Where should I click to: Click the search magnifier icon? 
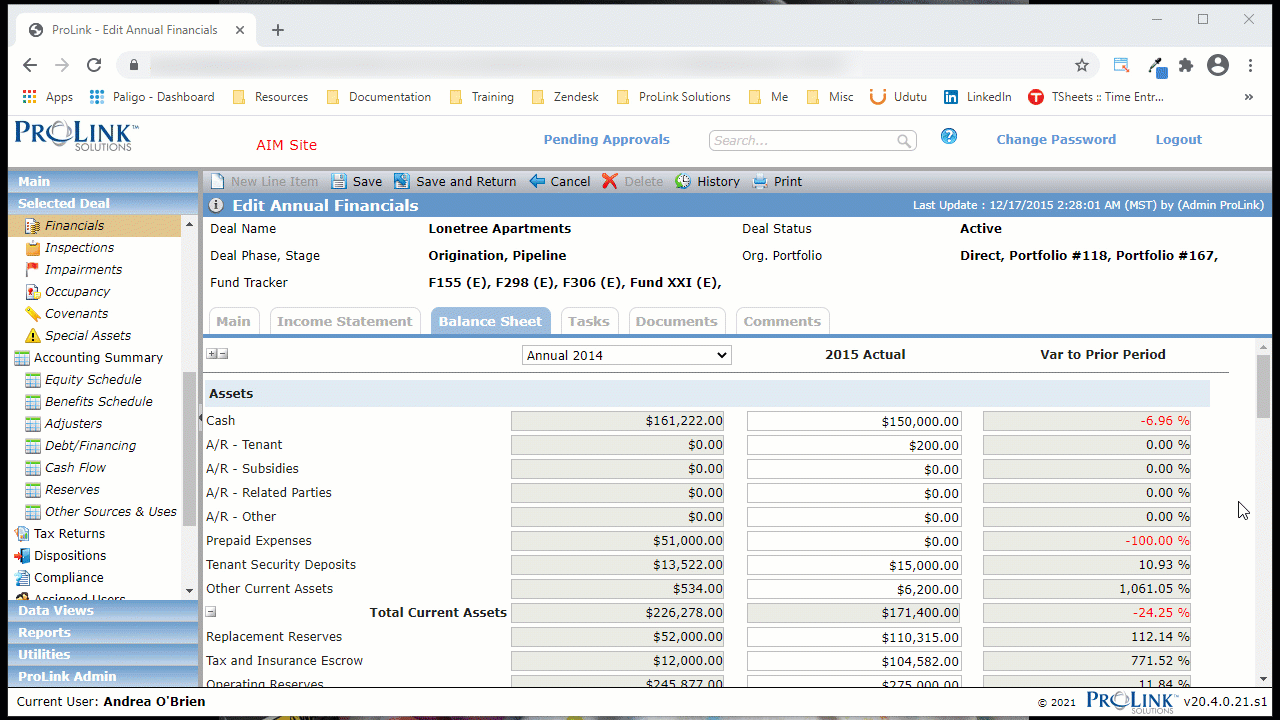(x=904, y=141)
